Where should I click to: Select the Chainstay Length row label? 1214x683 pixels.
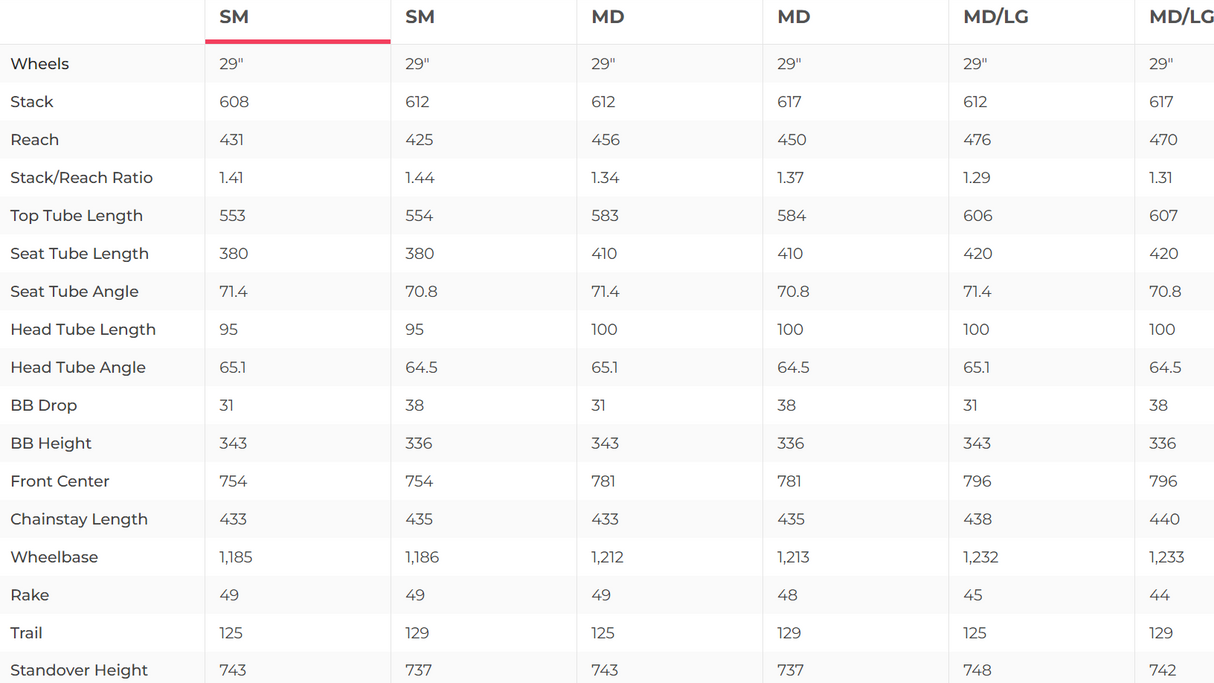coord(79,520)
